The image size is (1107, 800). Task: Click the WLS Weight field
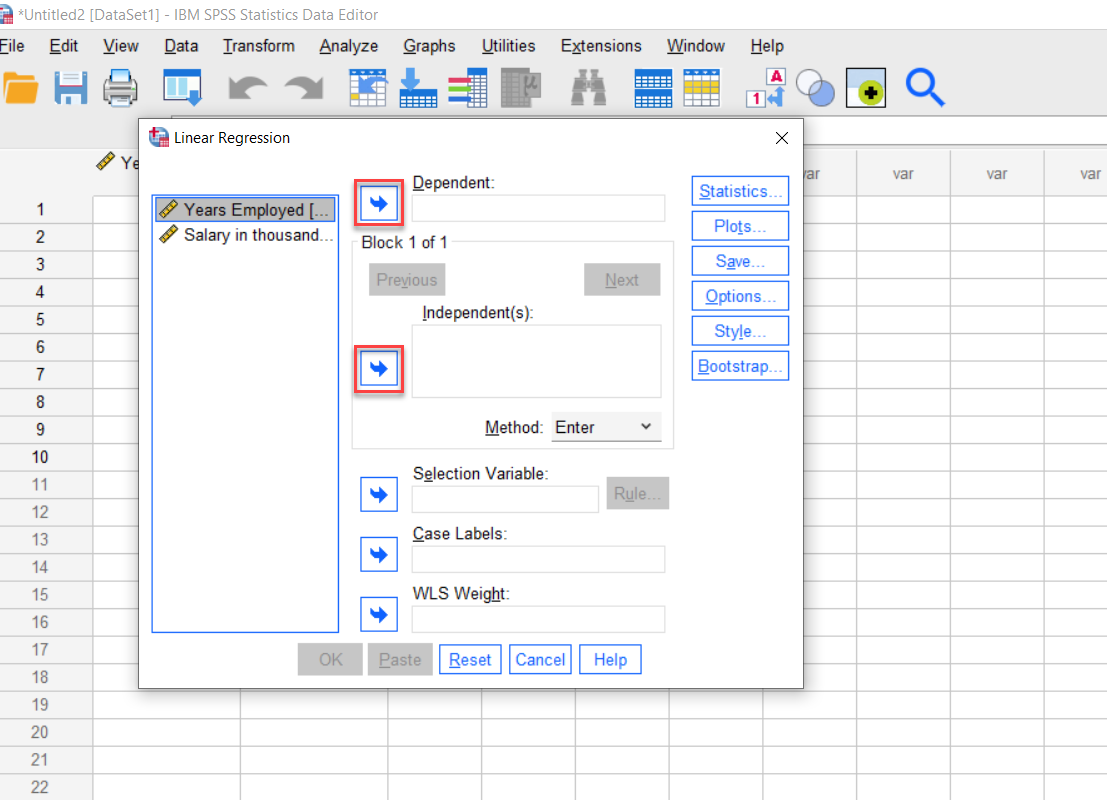point(538,619)
